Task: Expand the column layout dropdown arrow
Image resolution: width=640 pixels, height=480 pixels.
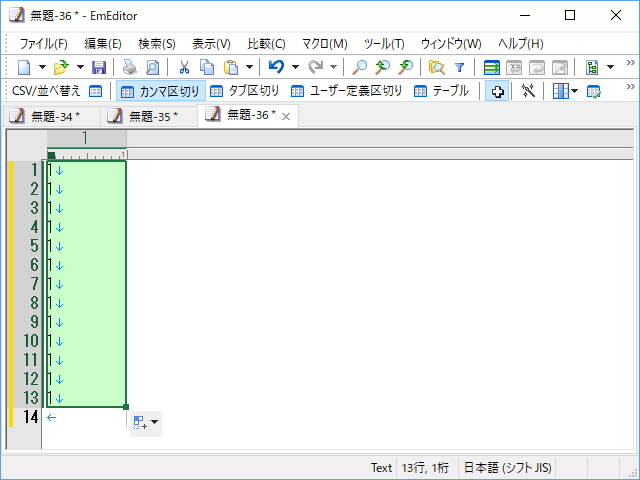Action: pyautogui.click(x=574, y=91)
